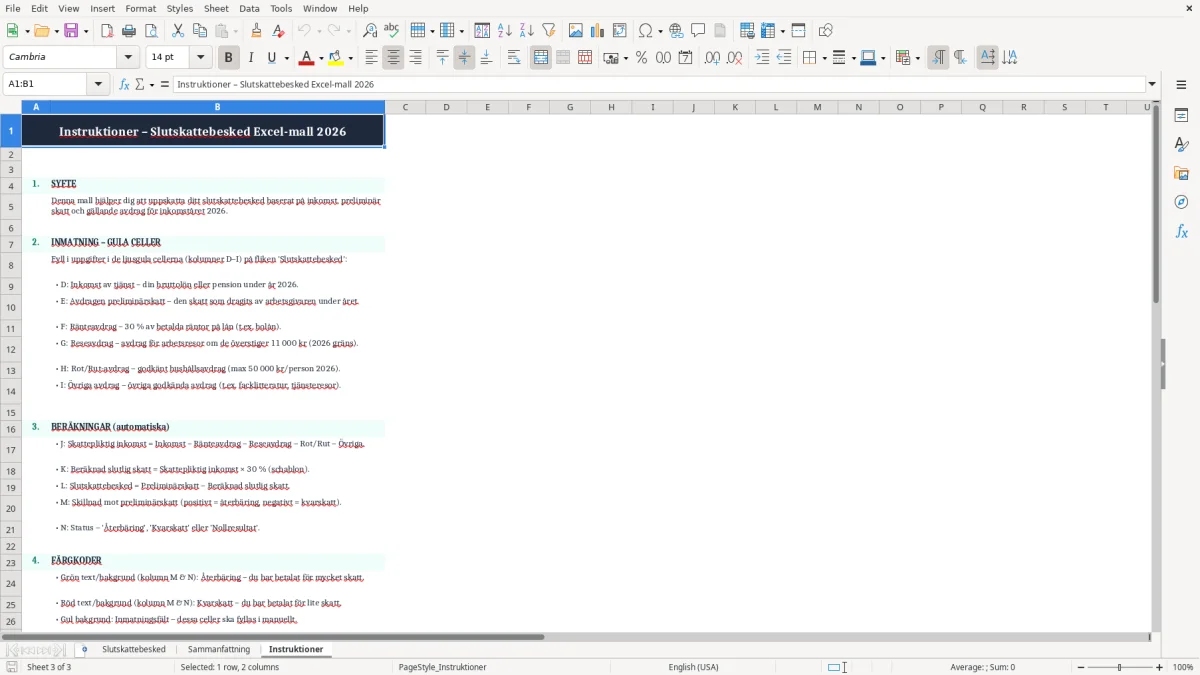Open the Borders dropdown arrow
Viewport: 1200px width, 675px height.
pos(823,58)
